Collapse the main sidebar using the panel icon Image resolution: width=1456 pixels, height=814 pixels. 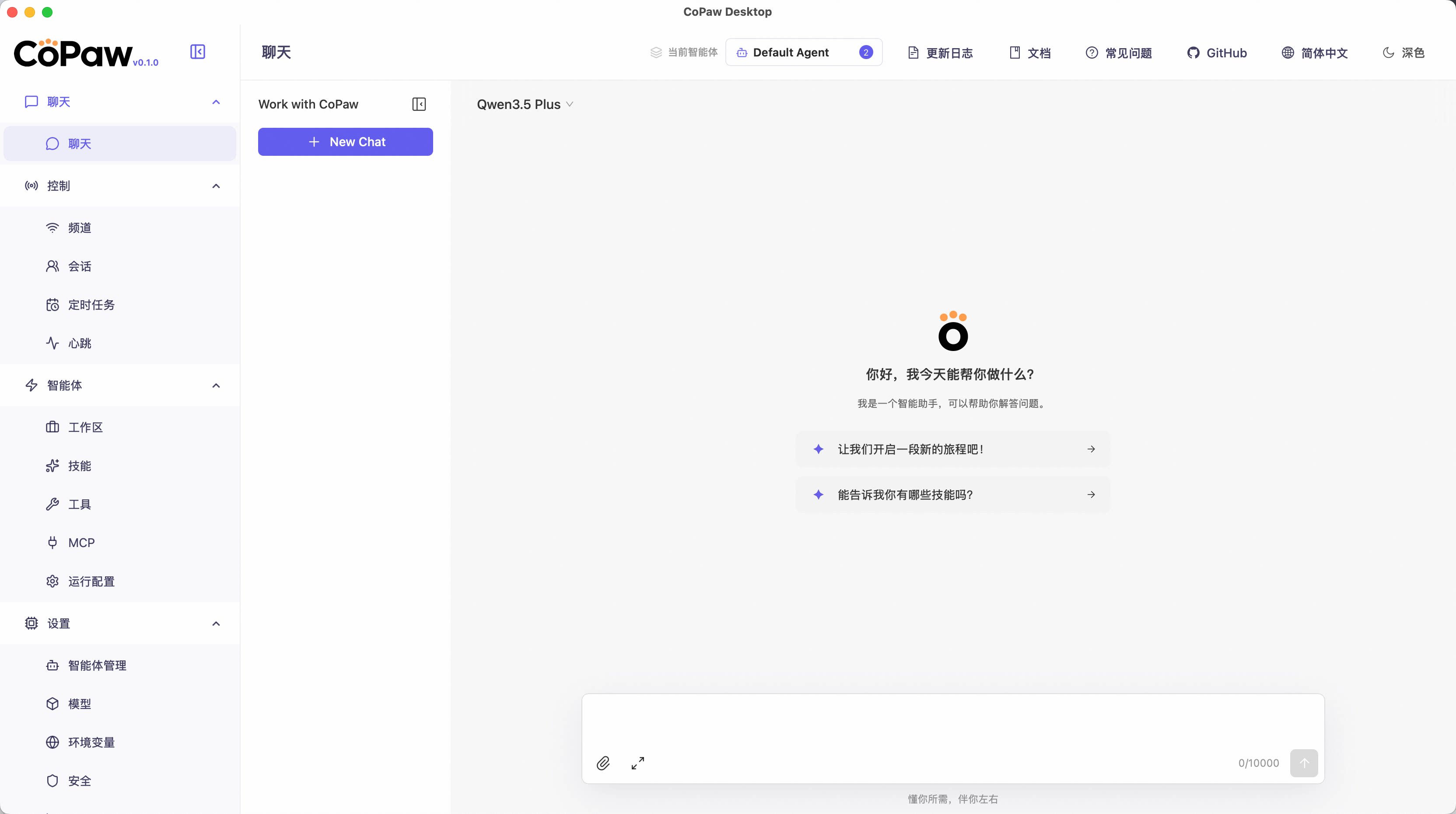[197, 52]
